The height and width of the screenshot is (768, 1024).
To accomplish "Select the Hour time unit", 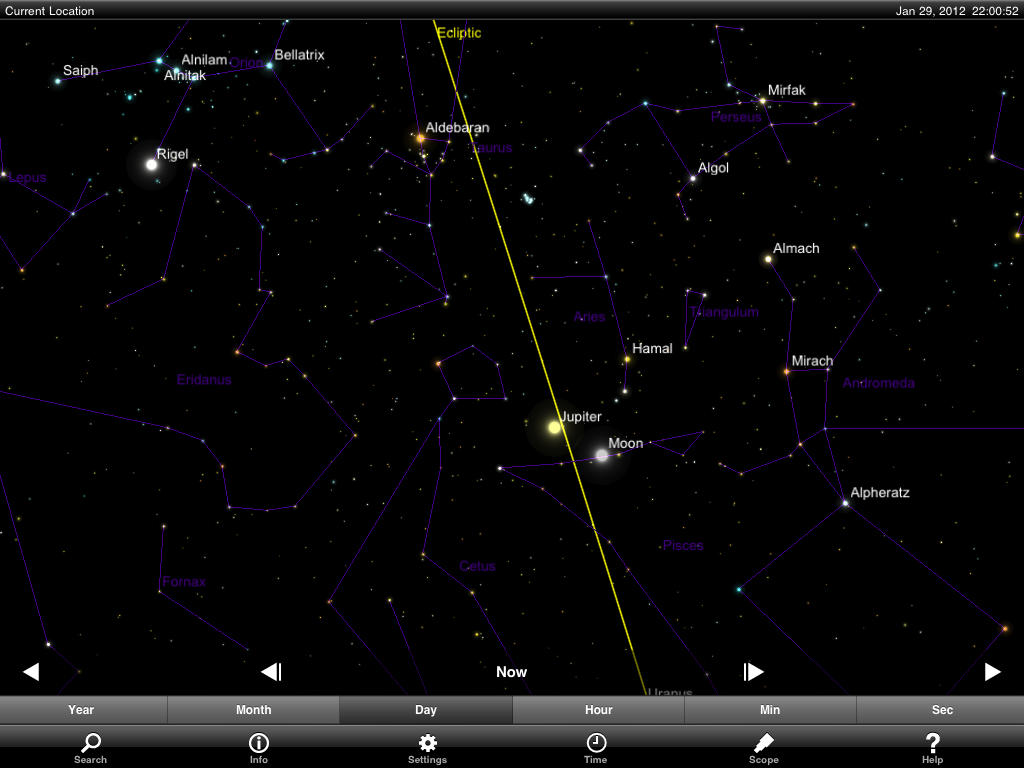I will coord(598,710).
